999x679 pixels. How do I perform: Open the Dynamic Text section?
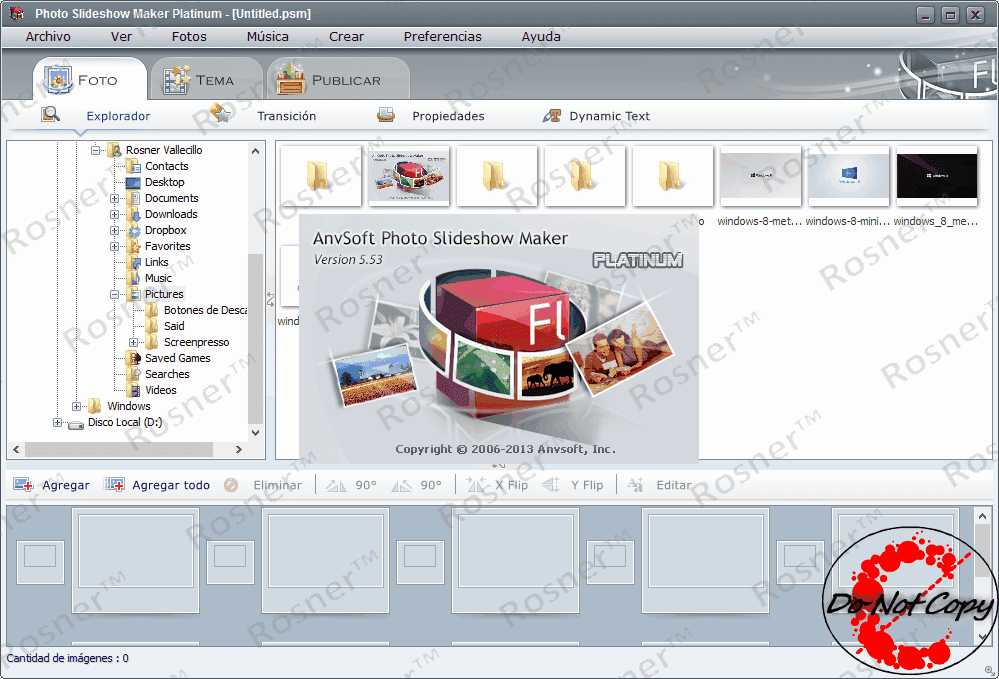610,116
